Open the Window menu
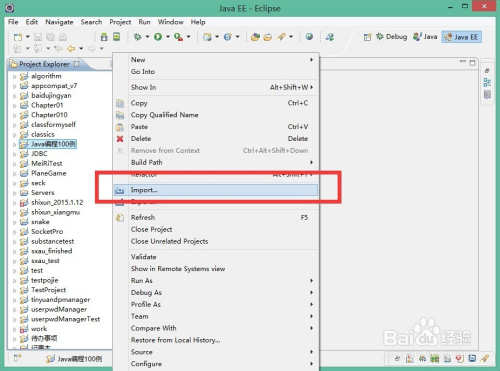500x371 pixels. tap(170, 22)
